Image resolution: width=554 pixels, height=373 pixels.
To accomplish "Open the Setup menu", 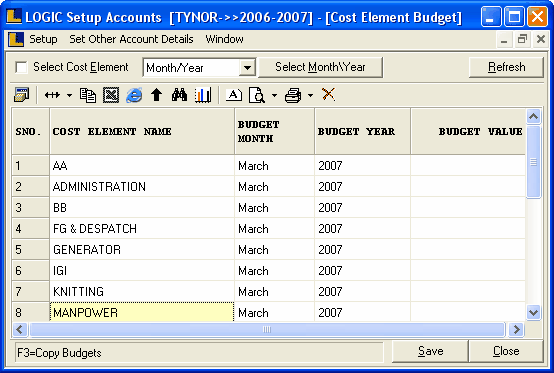I will (43, 39).
